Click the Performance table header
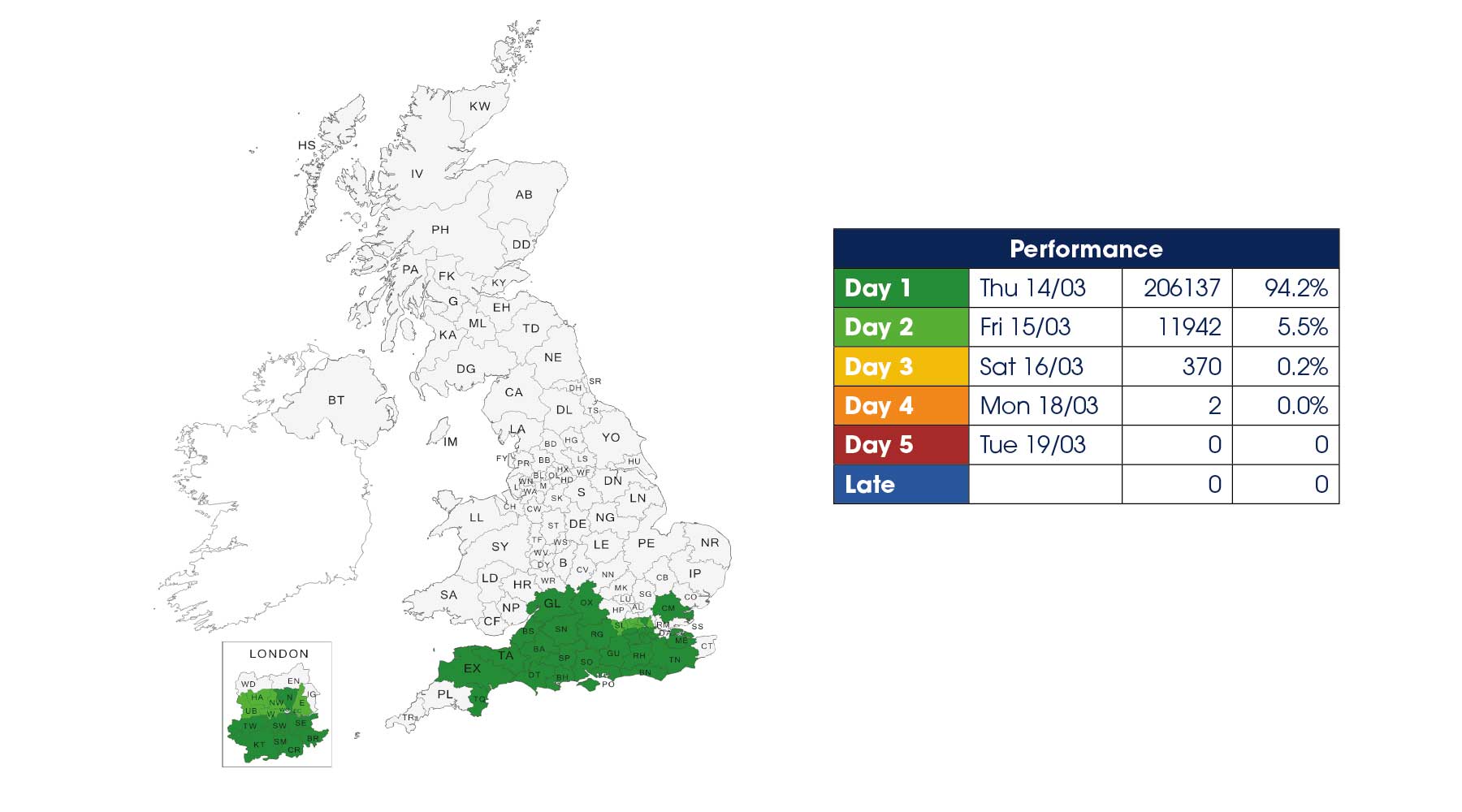Image resolution: width=1462 pixels, height=812 pixels. (x=1086, y=248)
